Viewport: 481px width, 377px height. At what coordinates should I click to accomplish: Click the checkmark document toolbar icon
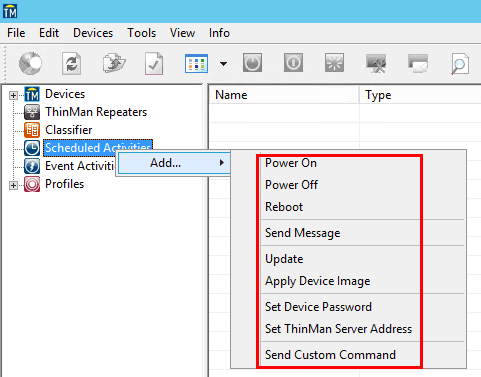154,63
